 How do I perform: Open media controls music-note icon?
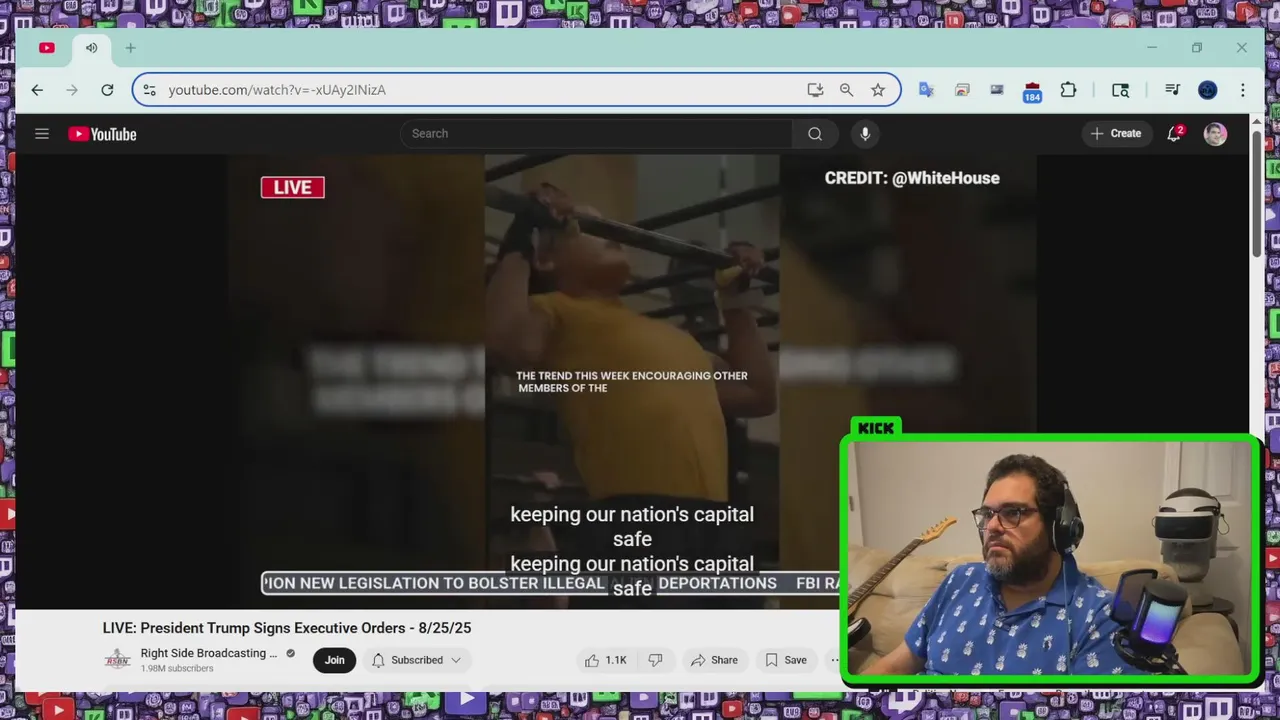tap(1172, 90)
